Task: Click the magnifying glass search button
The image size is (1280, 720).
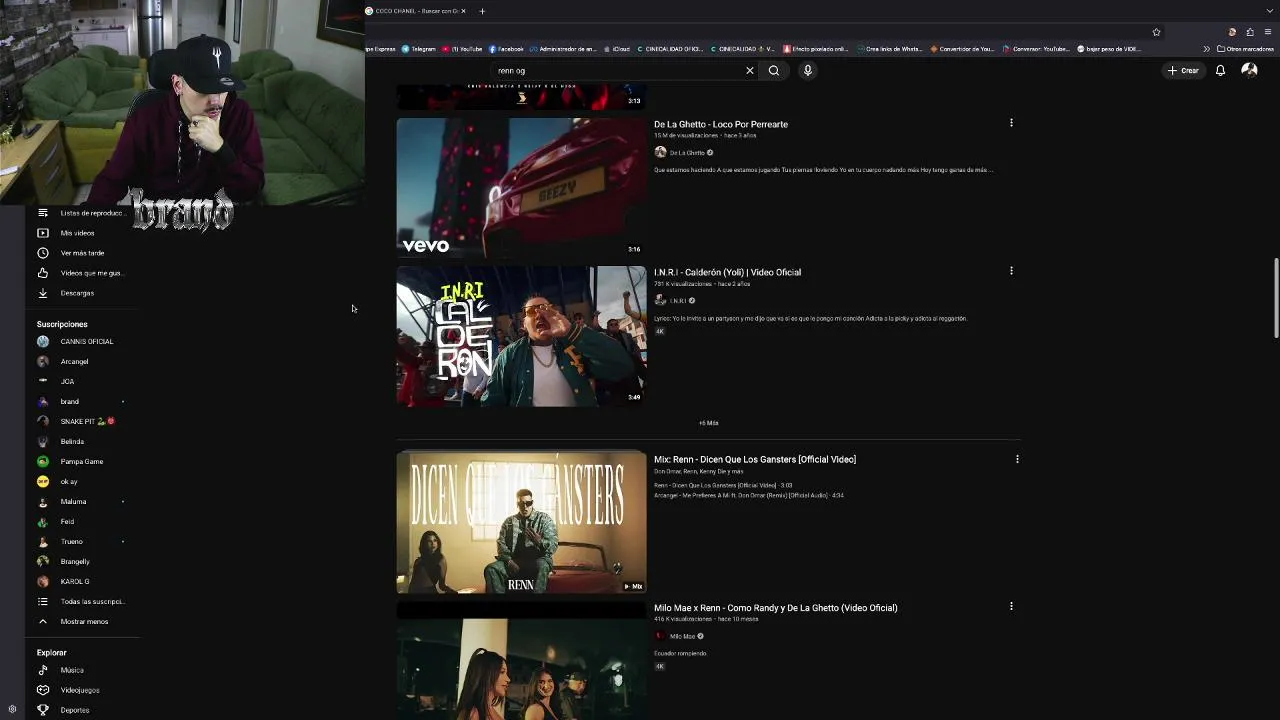Action: coord(774,71)
